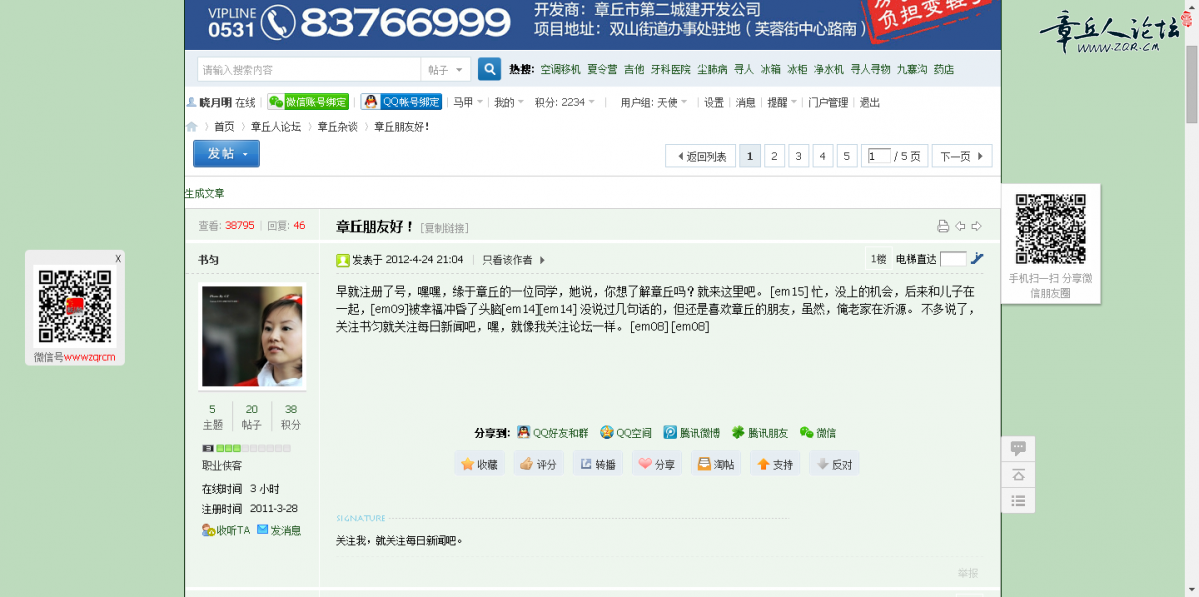Click the page number input box
This screenshot has width=1199, height=597.
(x=879, y=156)
